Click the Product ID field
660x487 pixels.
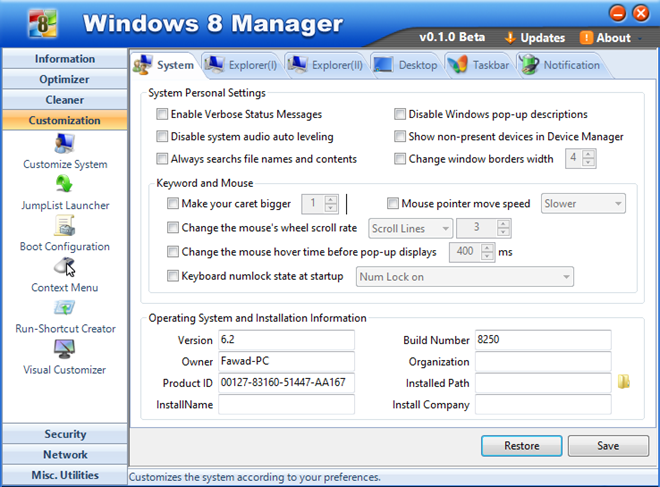click(286, 383)
